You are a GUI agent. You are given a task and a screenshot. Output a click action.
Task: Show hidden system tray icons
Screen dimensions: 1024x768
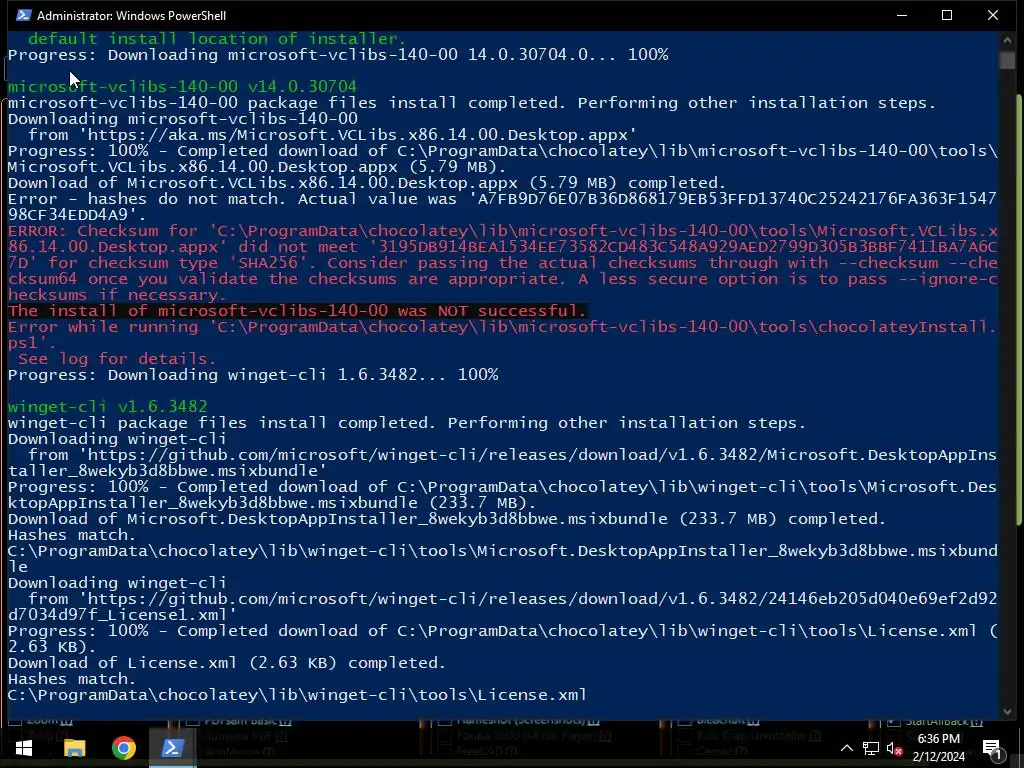846,748
